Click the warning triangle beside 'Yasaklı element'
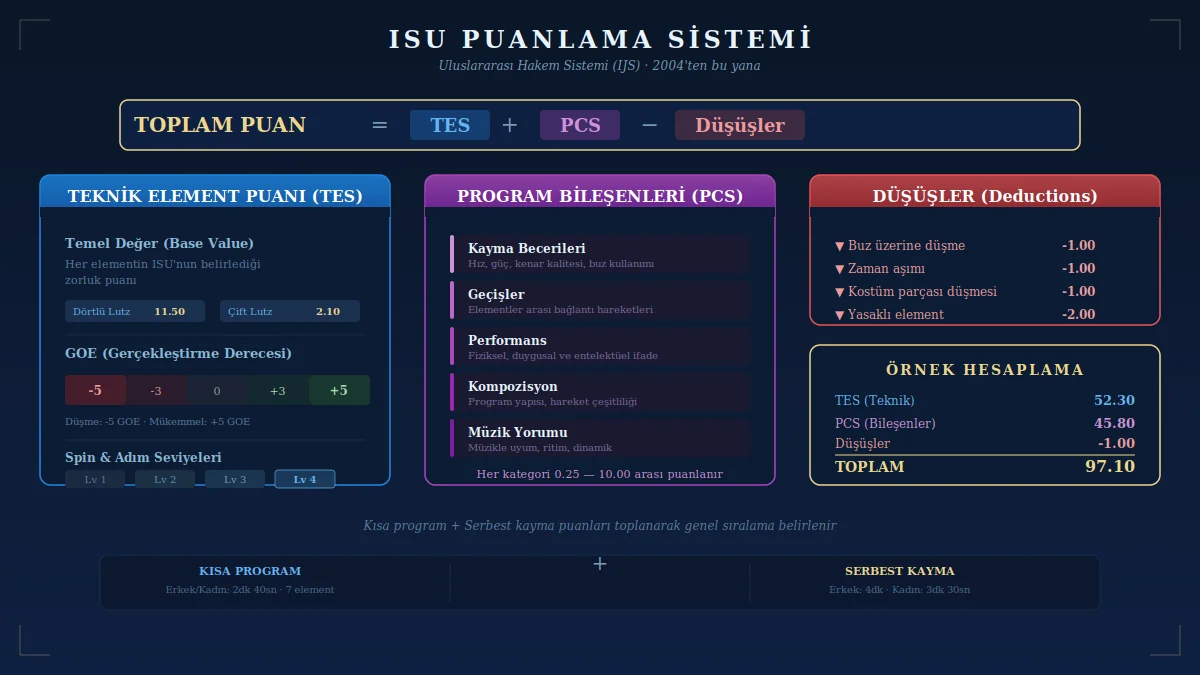This screenshot has height=675, width=1200. tap(840, 314)
